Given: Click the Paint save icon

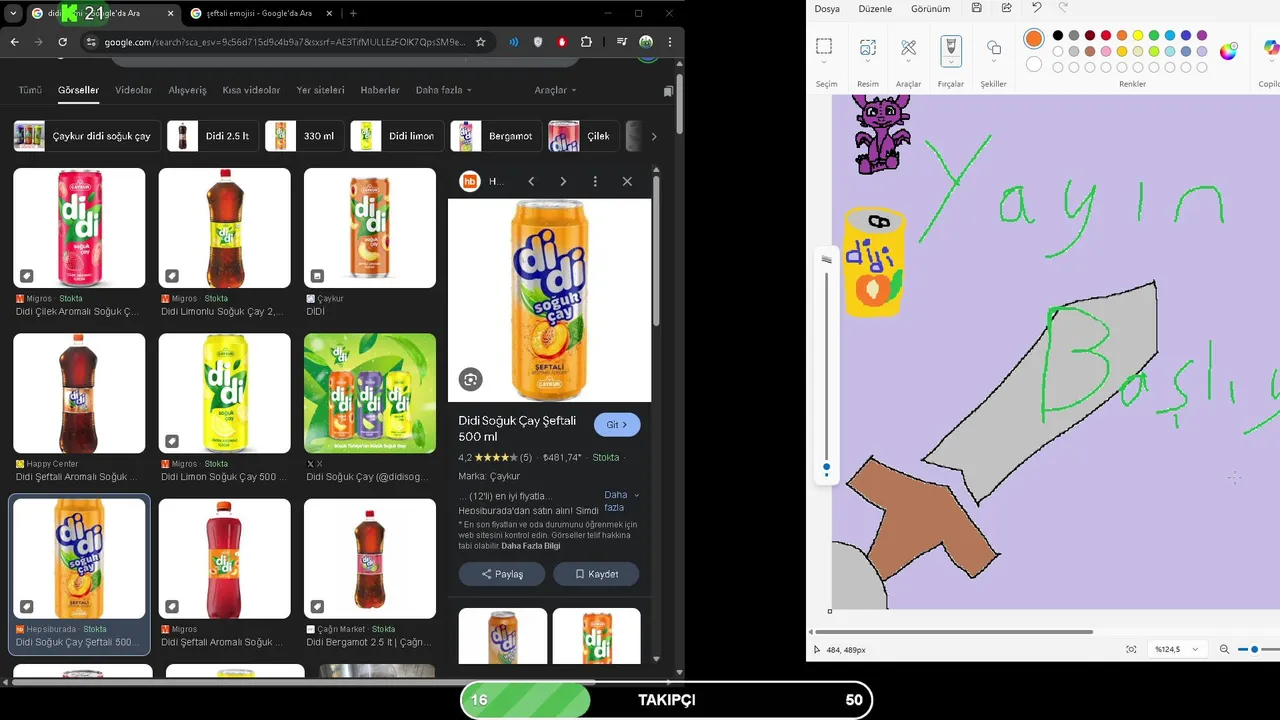Looking at the screenshot, I should click(976, 8).
